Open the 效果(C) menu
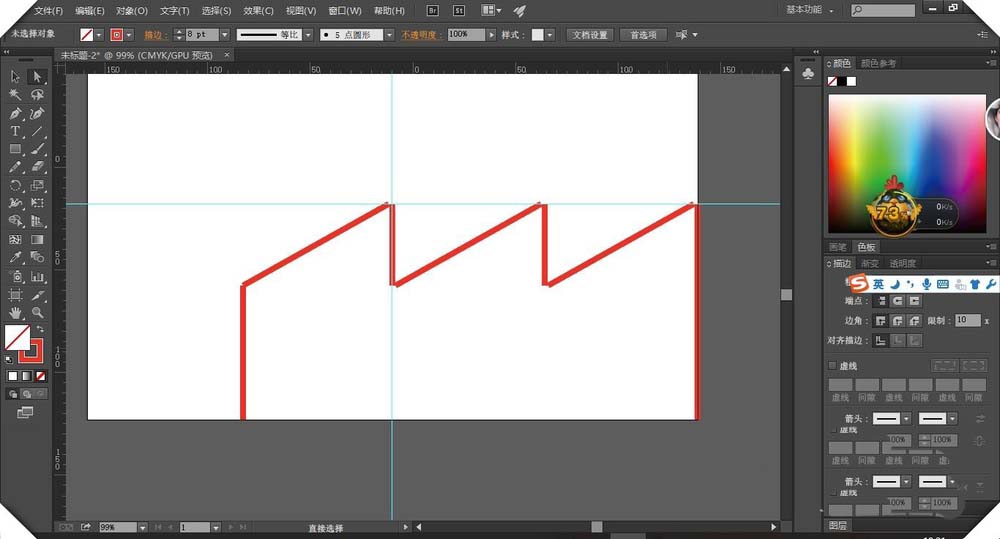The height and width of the screenshot is (539, 1000). pos(258,11)
